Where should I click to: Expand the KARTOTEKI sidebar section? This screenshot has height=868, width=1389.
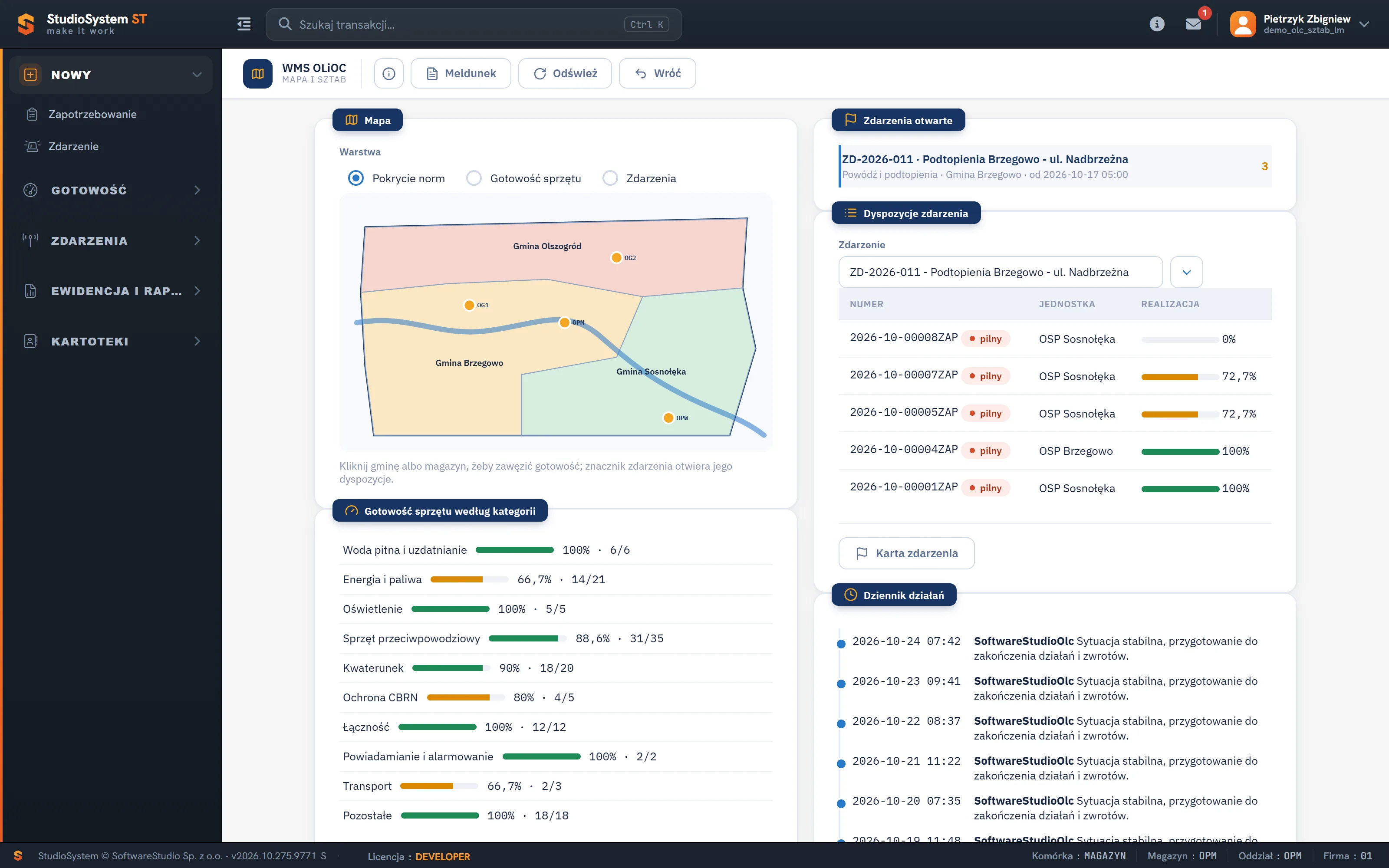pos(111,341)
